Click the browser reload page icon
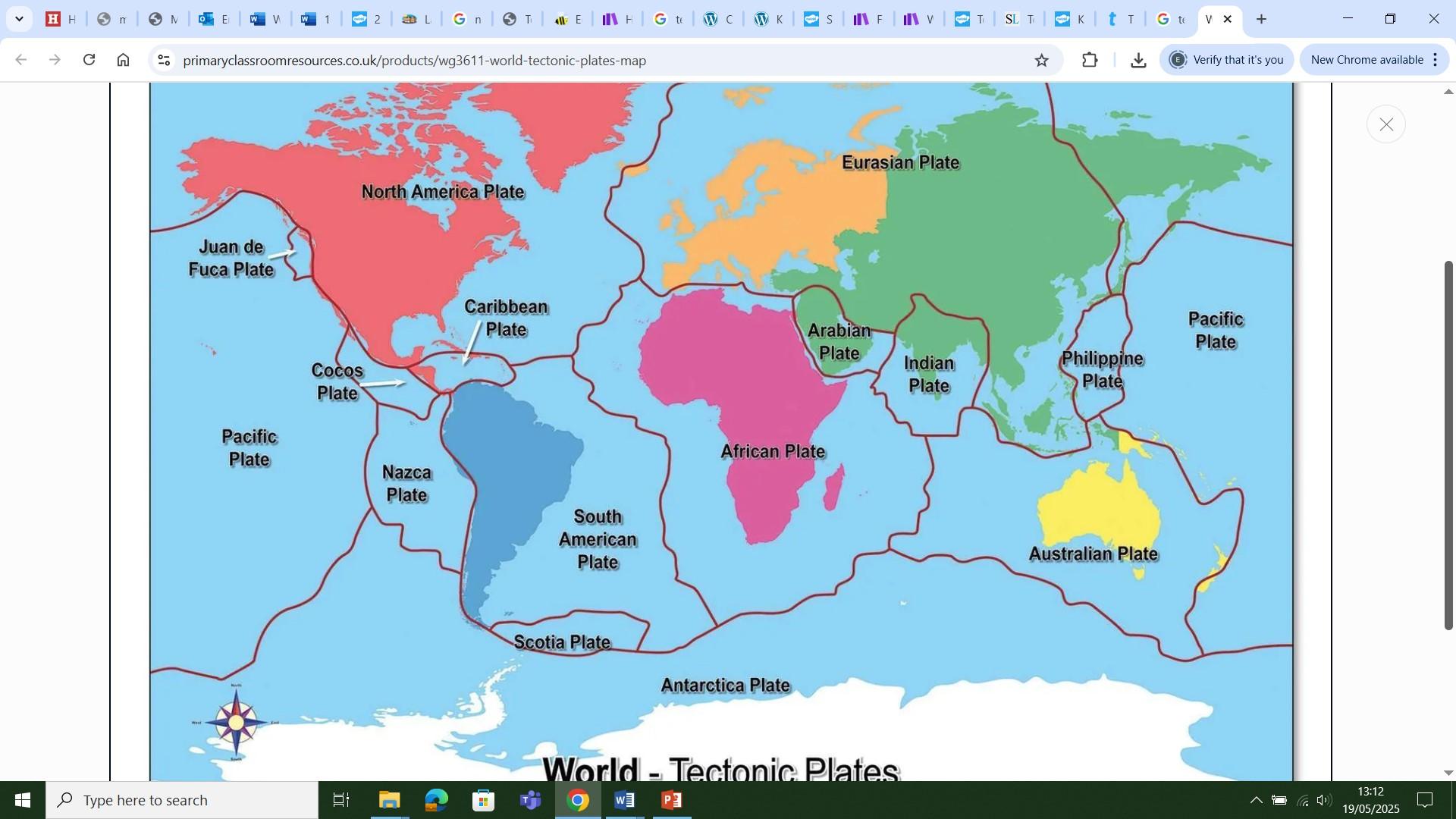This screenshot has height=819, width=1456. 89,60
